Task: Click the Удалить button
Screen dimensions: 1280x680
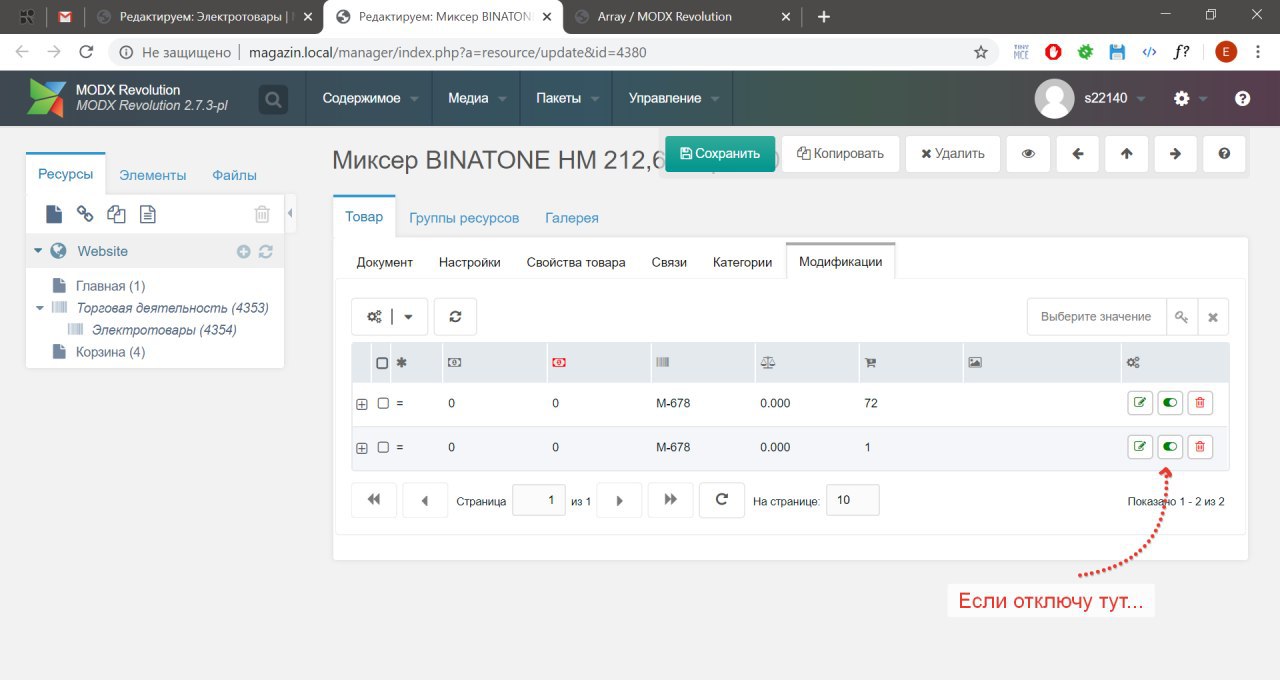Action: coord(952,154)
